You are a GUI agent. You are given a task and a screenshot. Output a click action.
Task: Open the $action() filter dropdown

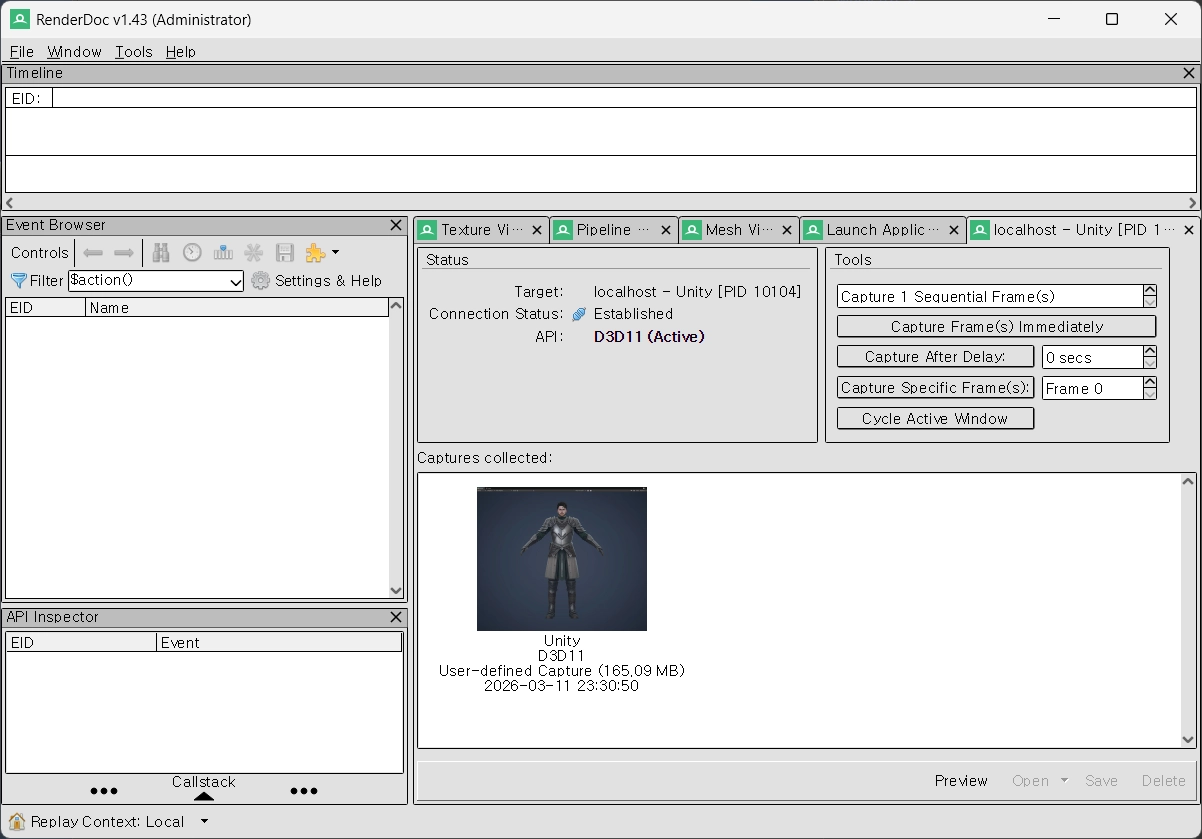point(236,282)
